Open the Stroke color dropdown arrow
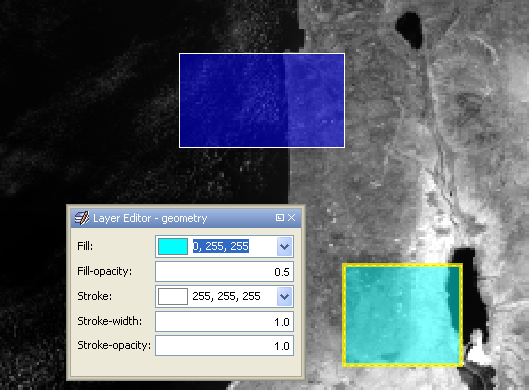The image size is (529, 390). point(284,297)
